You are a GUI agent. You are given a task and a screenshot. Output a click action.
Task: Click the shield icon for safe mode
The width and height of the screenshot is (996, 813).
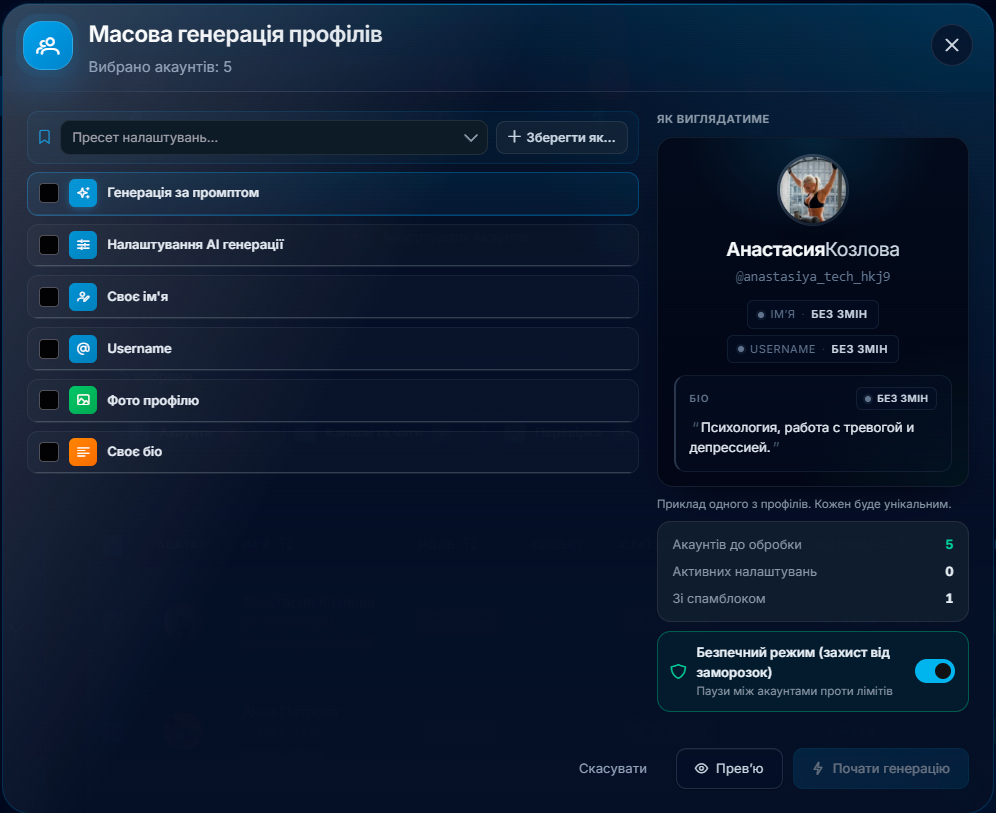click(678, 671)
